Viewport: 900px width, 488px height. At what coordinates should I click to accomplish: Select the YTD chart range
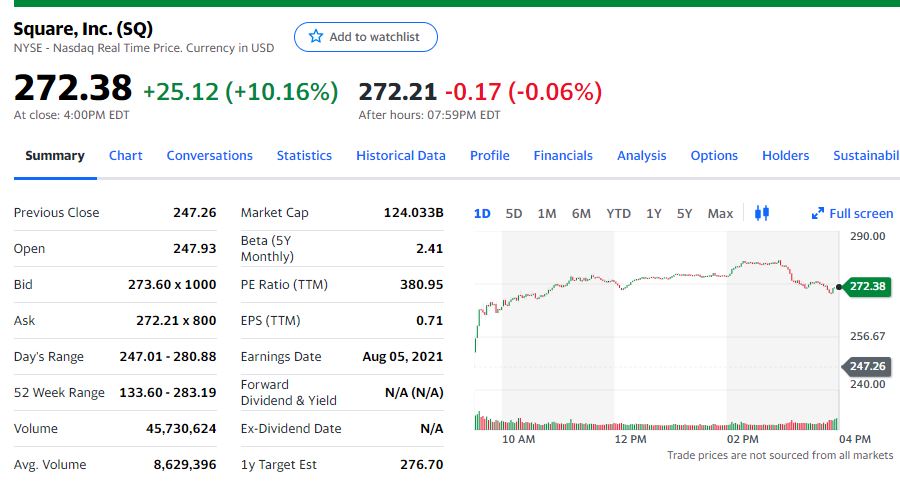coord(619,213)
